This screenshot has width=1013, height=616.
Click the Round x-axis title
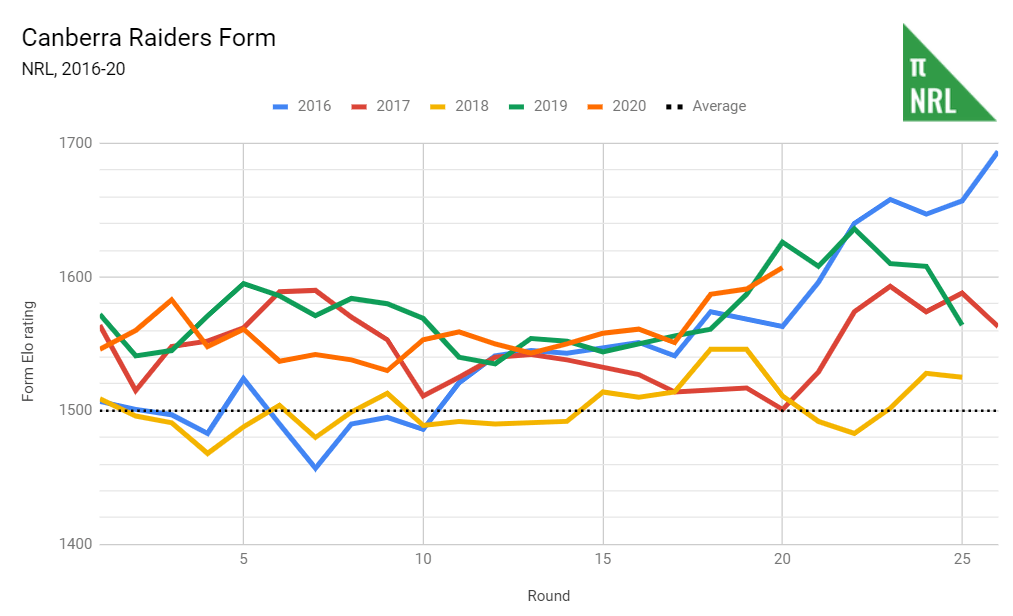tap(548, 596)
